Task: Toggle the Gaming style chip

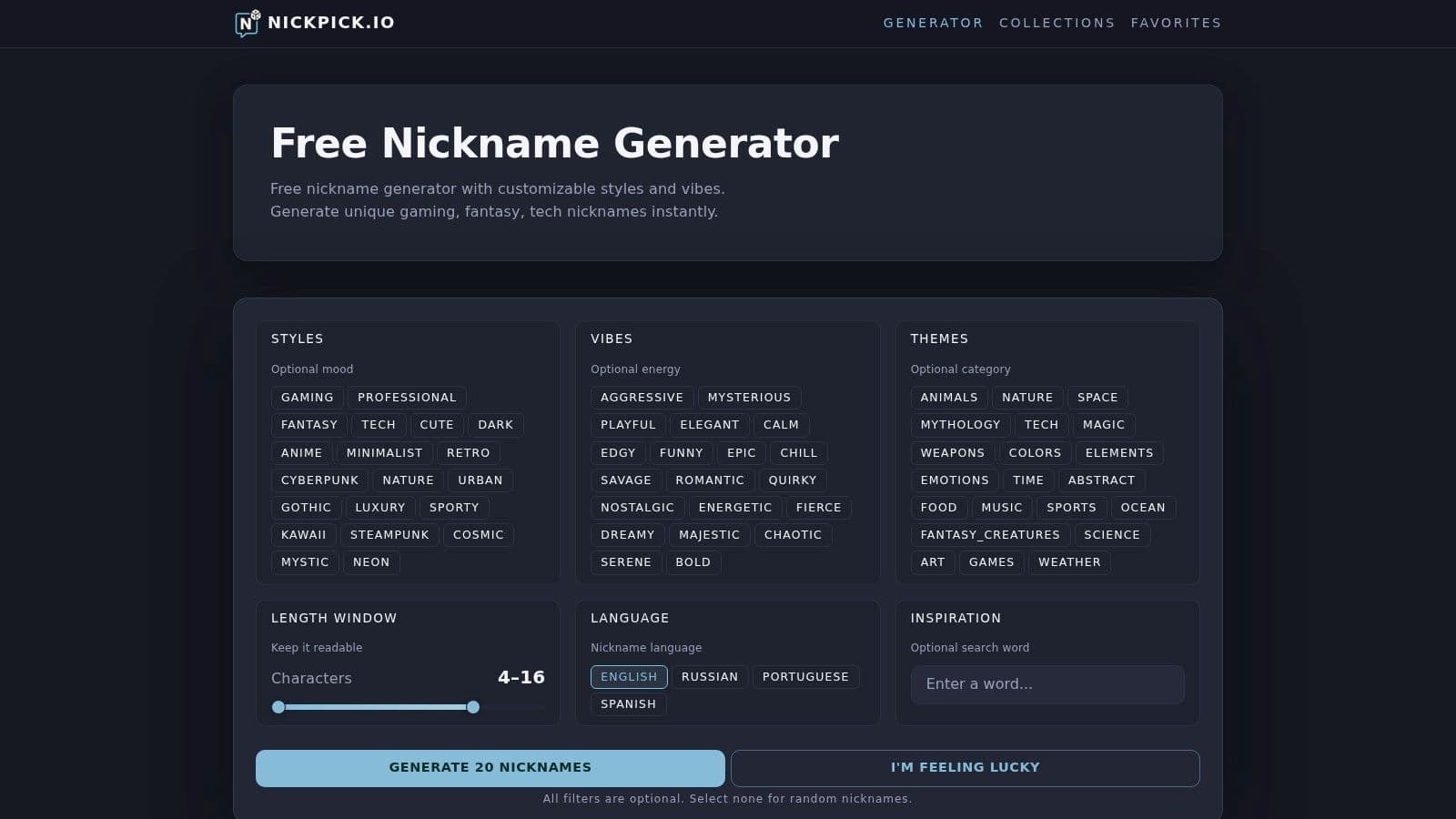Action: pyautogui.click(x=308, y=398)
